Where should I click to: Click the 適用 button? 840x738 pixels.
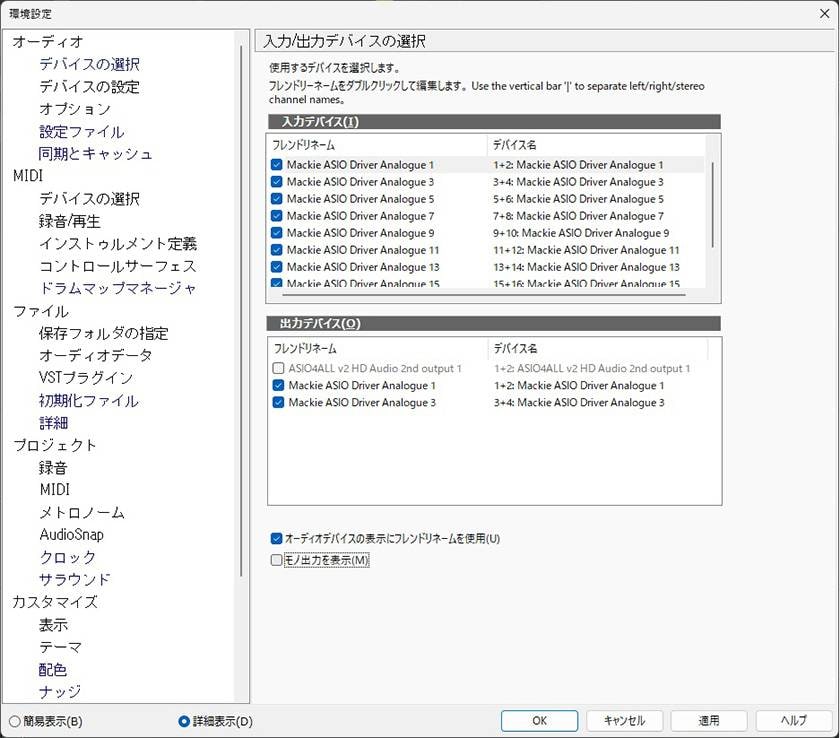pos(708,720)
